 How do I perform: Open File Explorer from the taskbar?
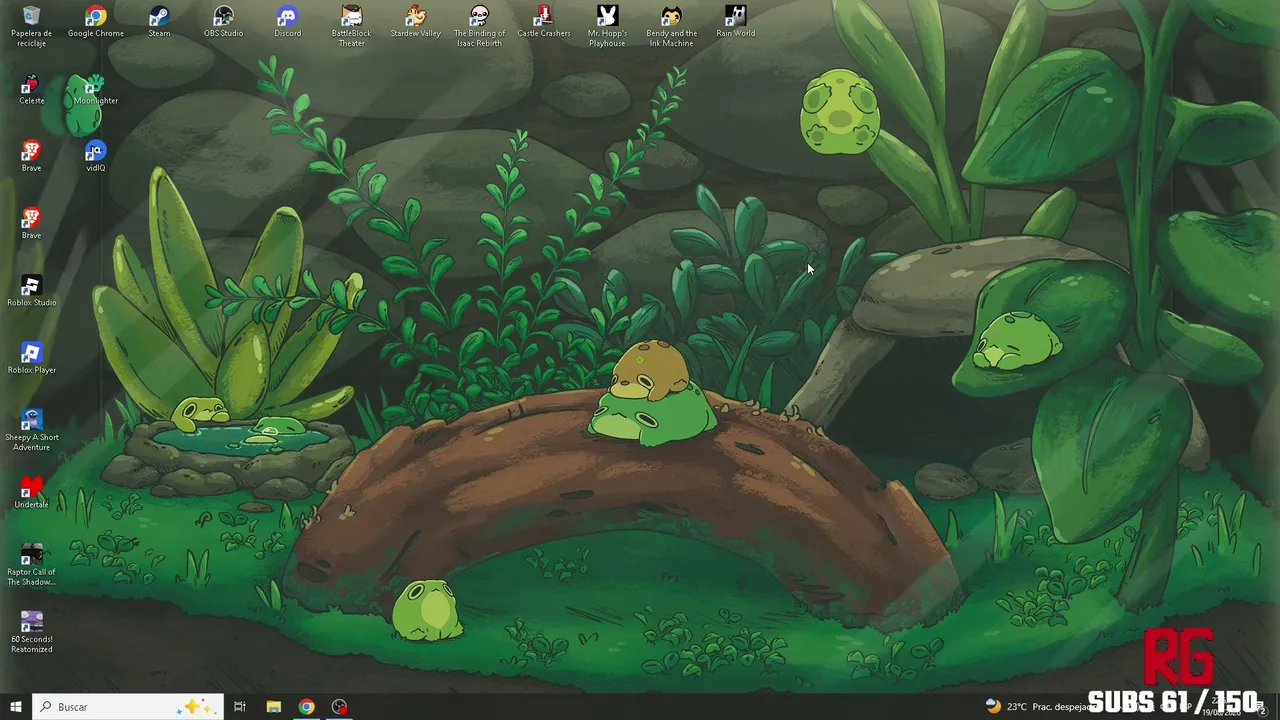(x=273, y=706)
